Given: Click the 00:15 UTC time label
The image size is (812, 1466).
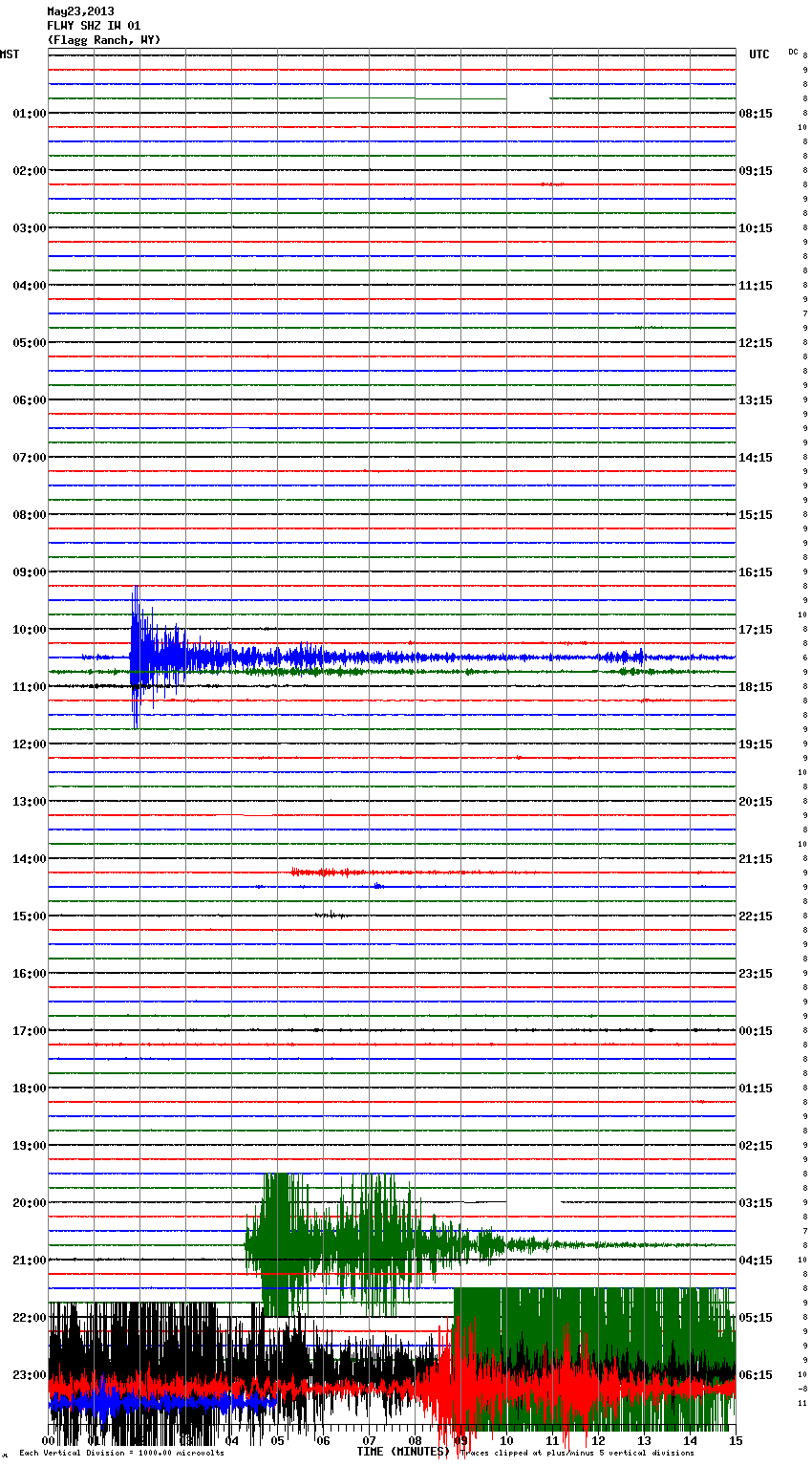Looking at the screenshot, I should [756, 1031].
